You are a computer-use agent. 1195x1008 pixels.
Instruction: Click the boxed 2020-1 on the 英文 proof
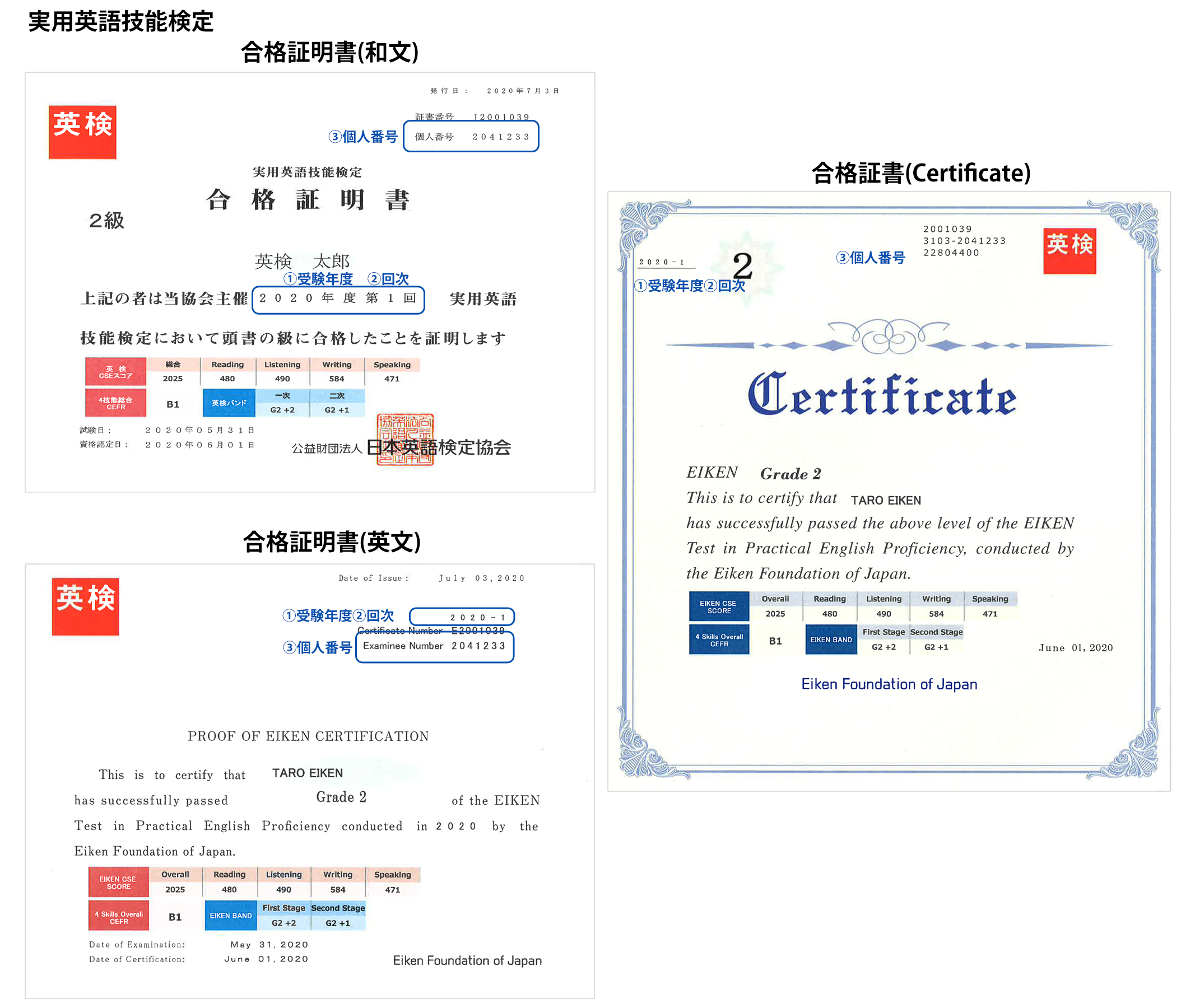pos(462,617)
